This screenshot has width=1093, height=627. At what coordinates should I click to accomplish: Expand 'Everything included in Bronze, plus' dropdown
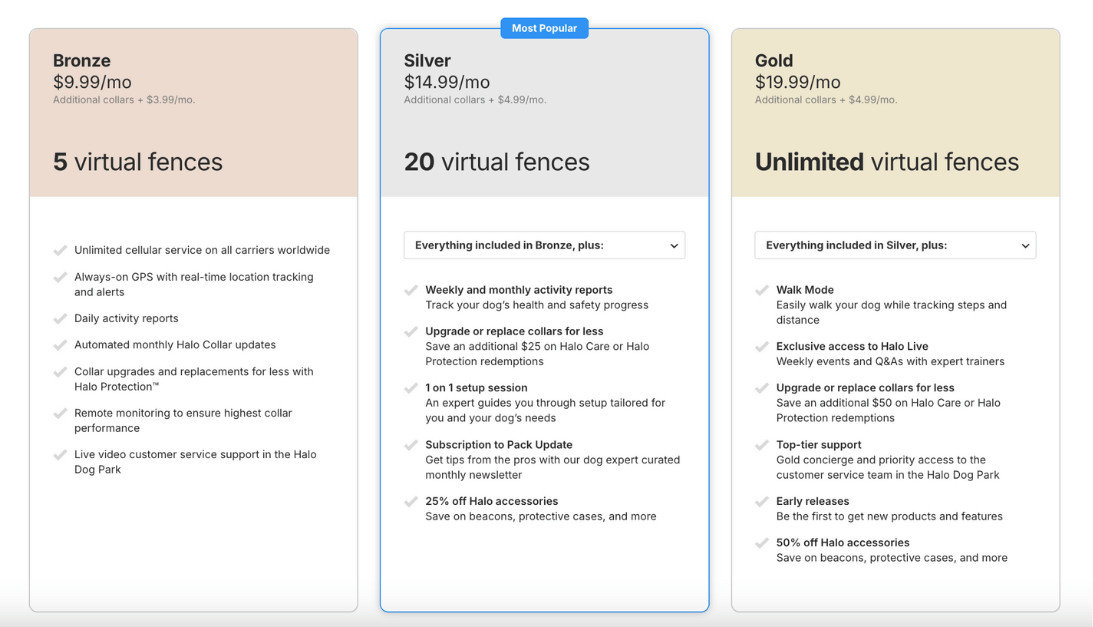544,245
